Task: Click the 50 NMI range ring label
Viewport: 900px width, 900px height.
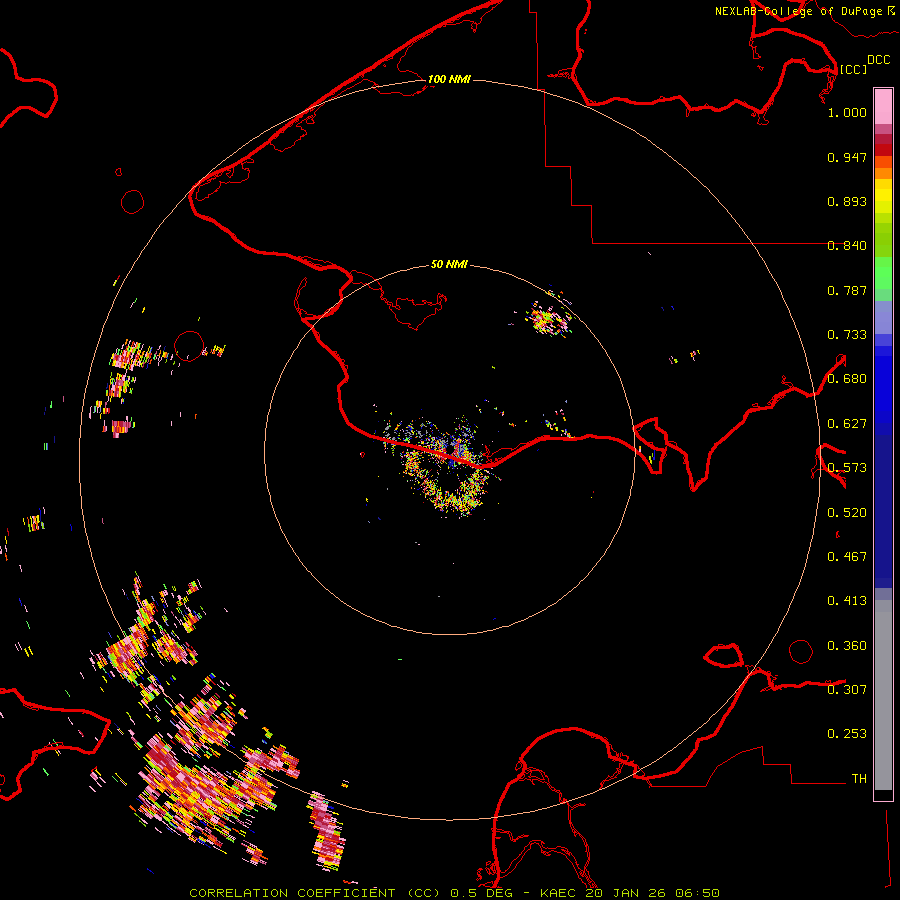Action: (449, 265)
